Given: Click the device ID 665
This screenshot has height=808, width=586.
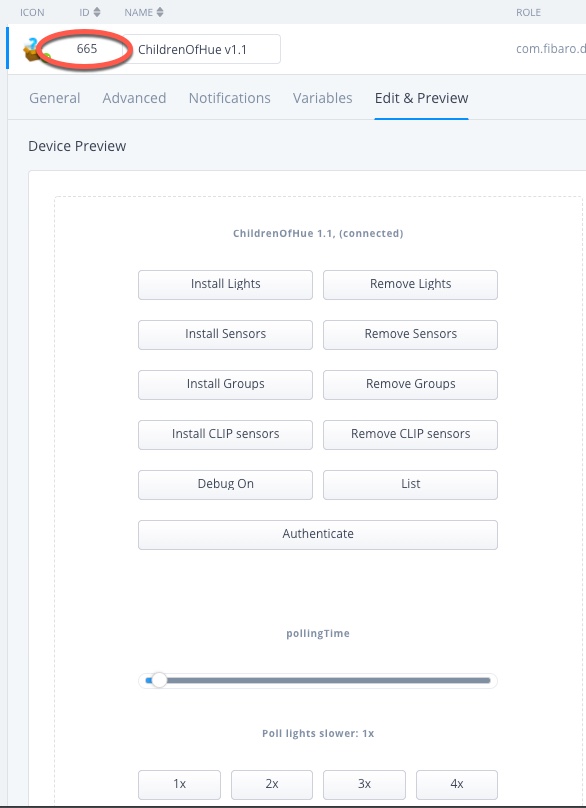Looking at the screenshot, I should tap(87, 49).
